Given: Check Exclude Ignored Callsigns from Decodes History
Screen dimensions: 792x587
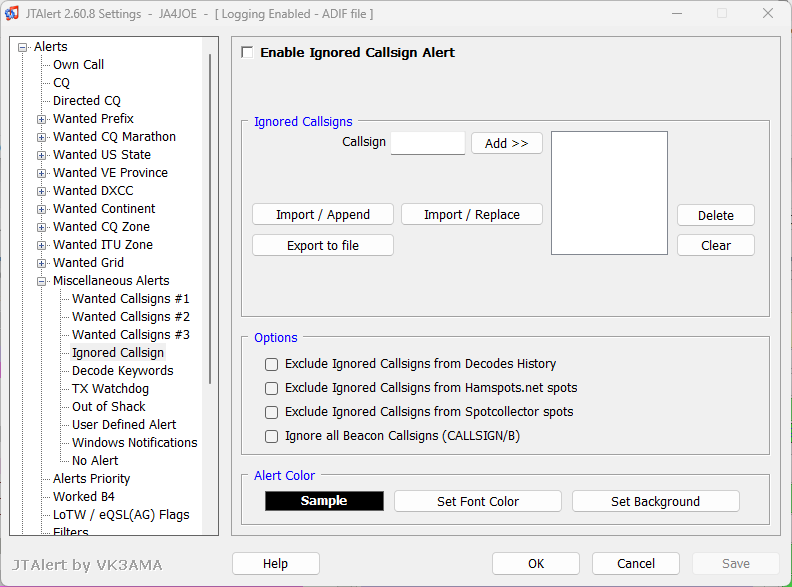Looking at the screenshot, I should pyautogui.click(x=271, y=364).
